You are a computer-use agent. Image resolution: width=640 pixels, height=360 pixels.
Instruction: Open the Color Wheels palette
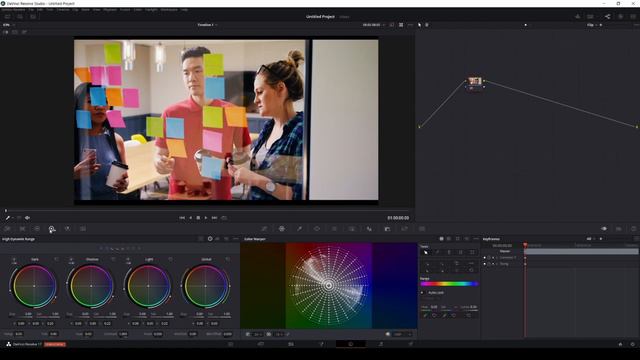(37, 229)
